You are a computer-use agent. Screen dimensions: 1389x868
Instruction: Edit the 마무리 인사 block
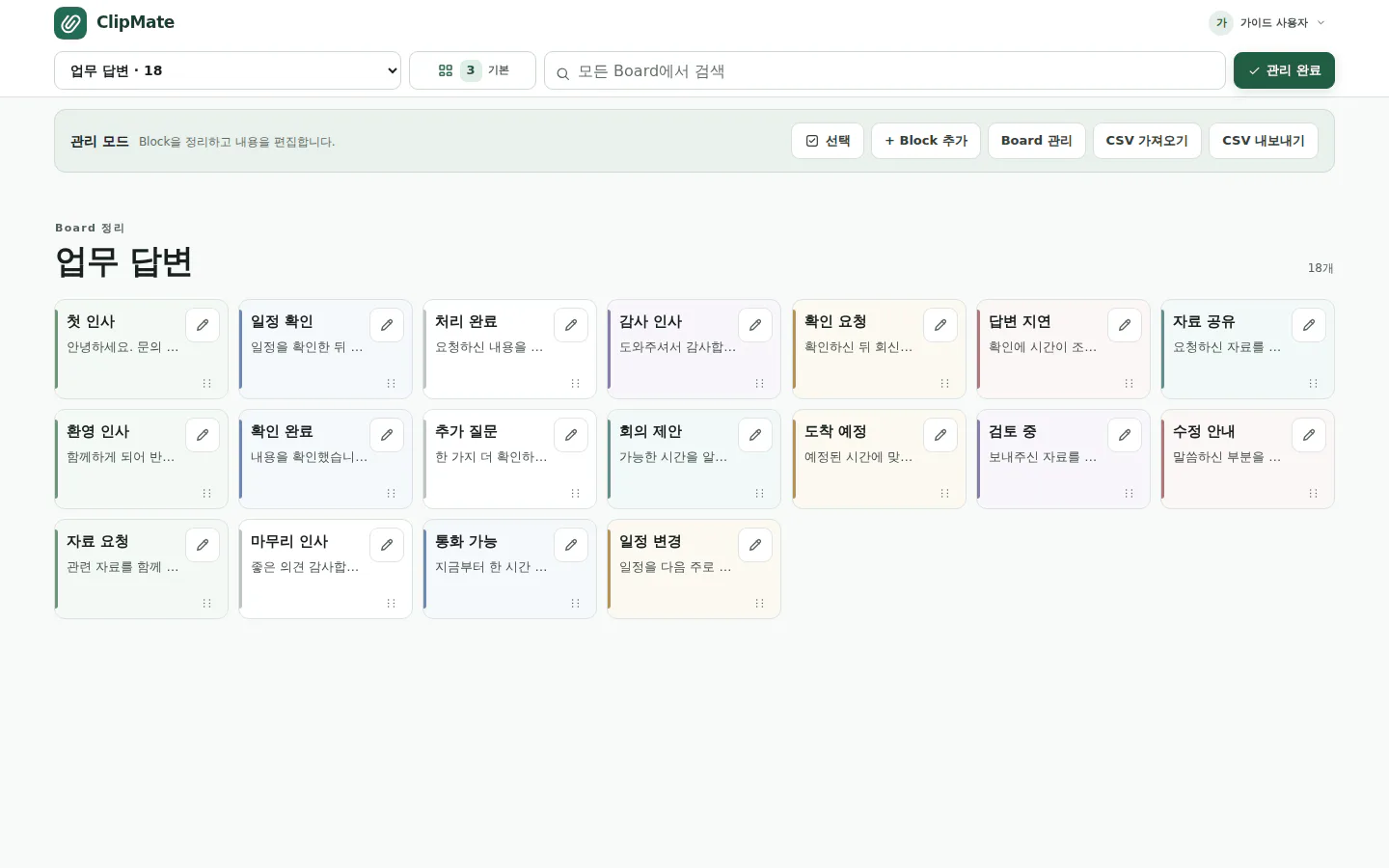[x=387, y=545]
